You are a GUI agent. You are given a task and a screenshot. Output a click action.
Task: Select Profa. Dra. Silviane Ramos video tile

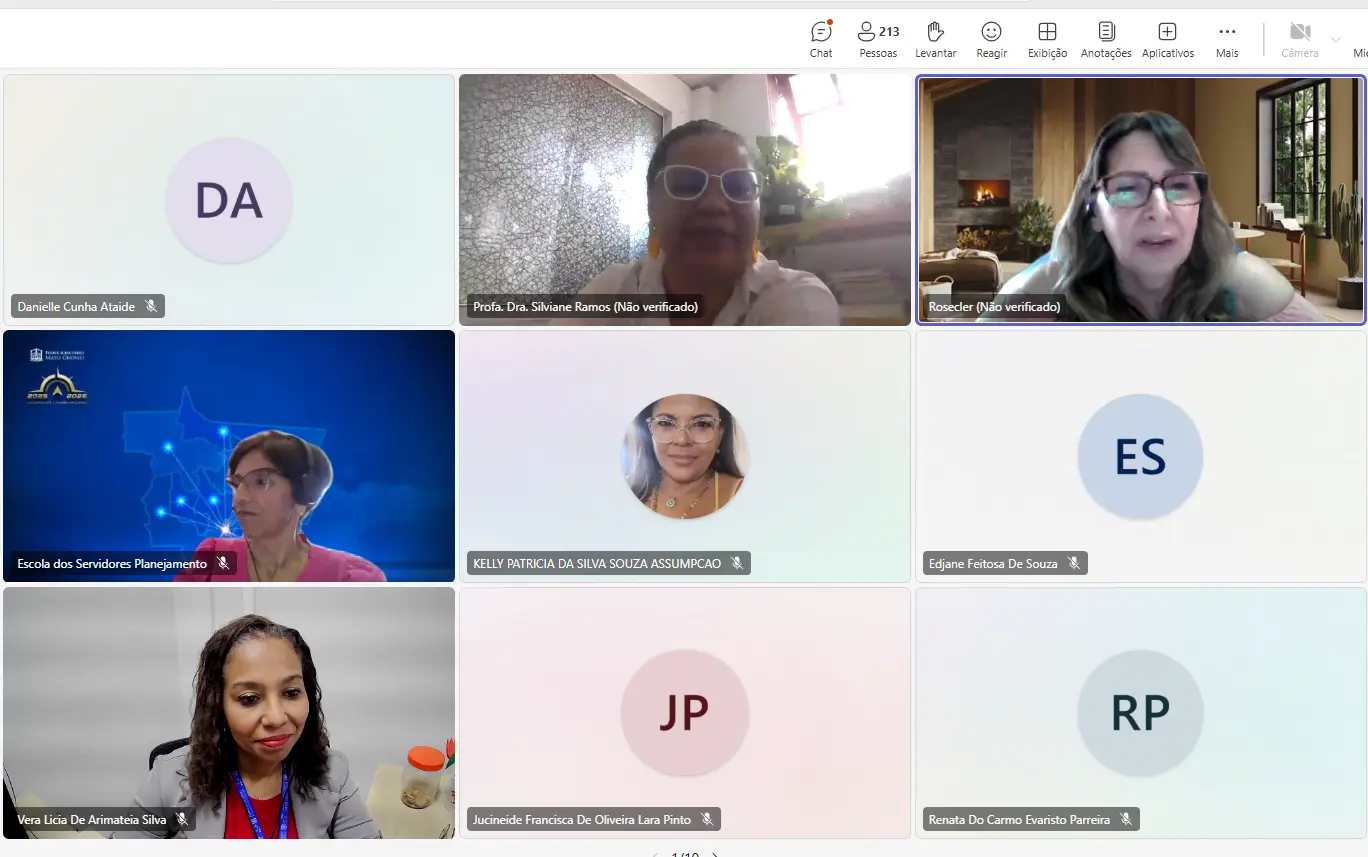pos(684,200)
